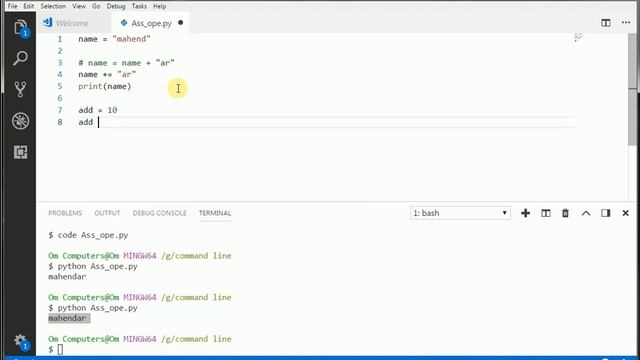
Task: Switch to the PROBLEMS panel tab
Action: [65, 213]
